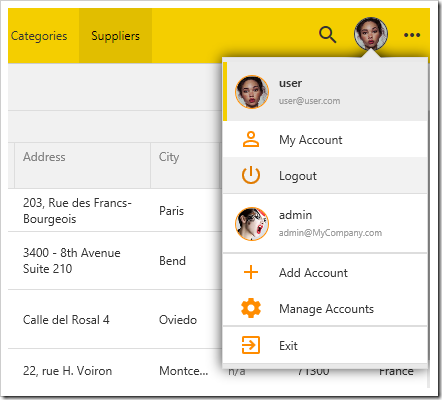Image resolution: width=442 pixels, height=400 pixels.
Task: Click the user profile photo in the menu
Action: (252, 92)
